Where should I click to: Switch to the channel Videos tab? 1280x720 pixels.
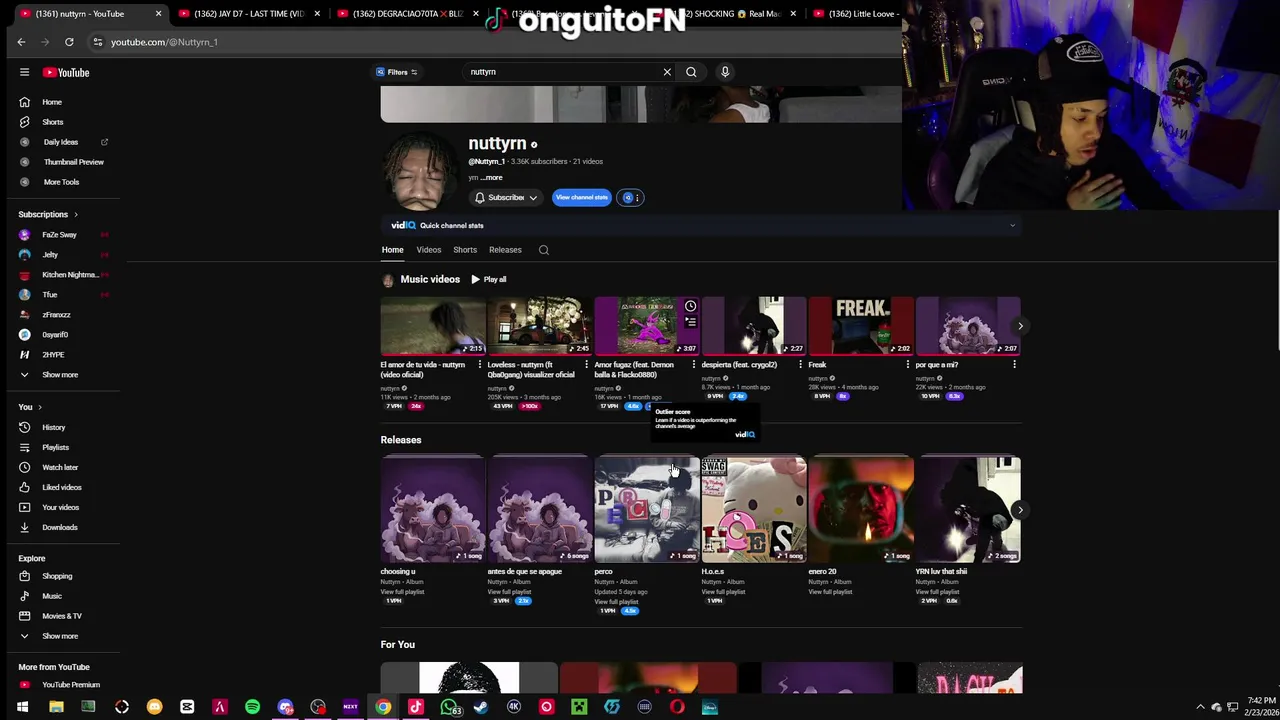pyautogui.click(x=428, y=250)
